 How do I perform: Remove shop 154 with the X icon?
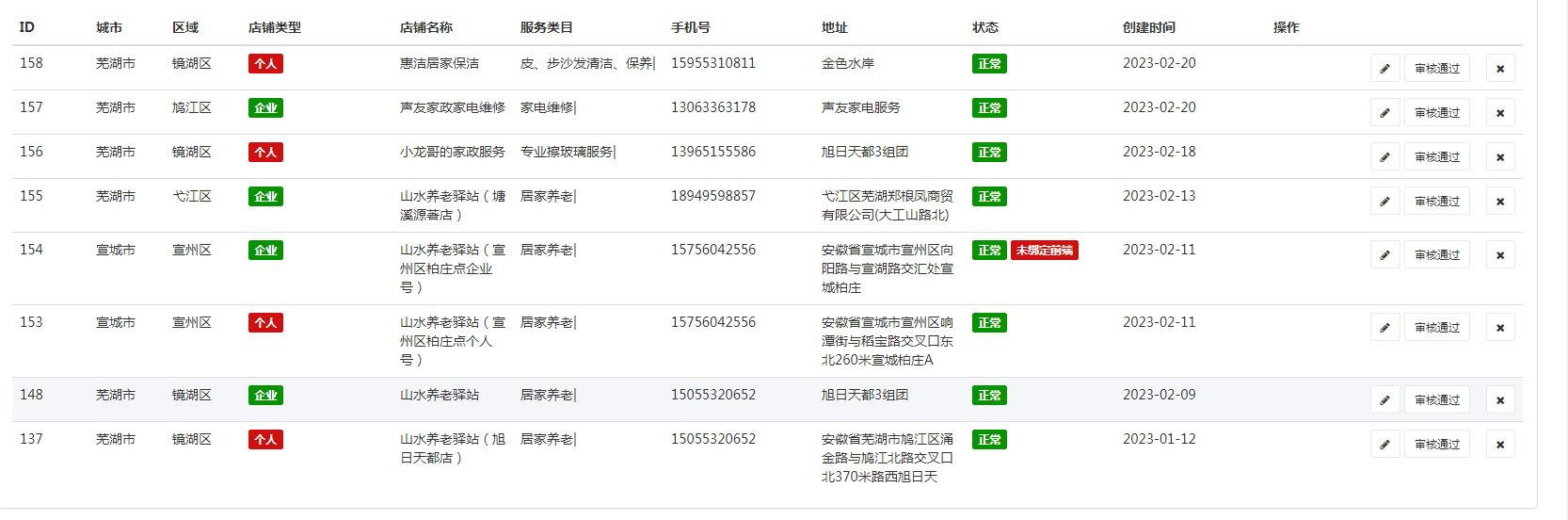coord(1500,255)
